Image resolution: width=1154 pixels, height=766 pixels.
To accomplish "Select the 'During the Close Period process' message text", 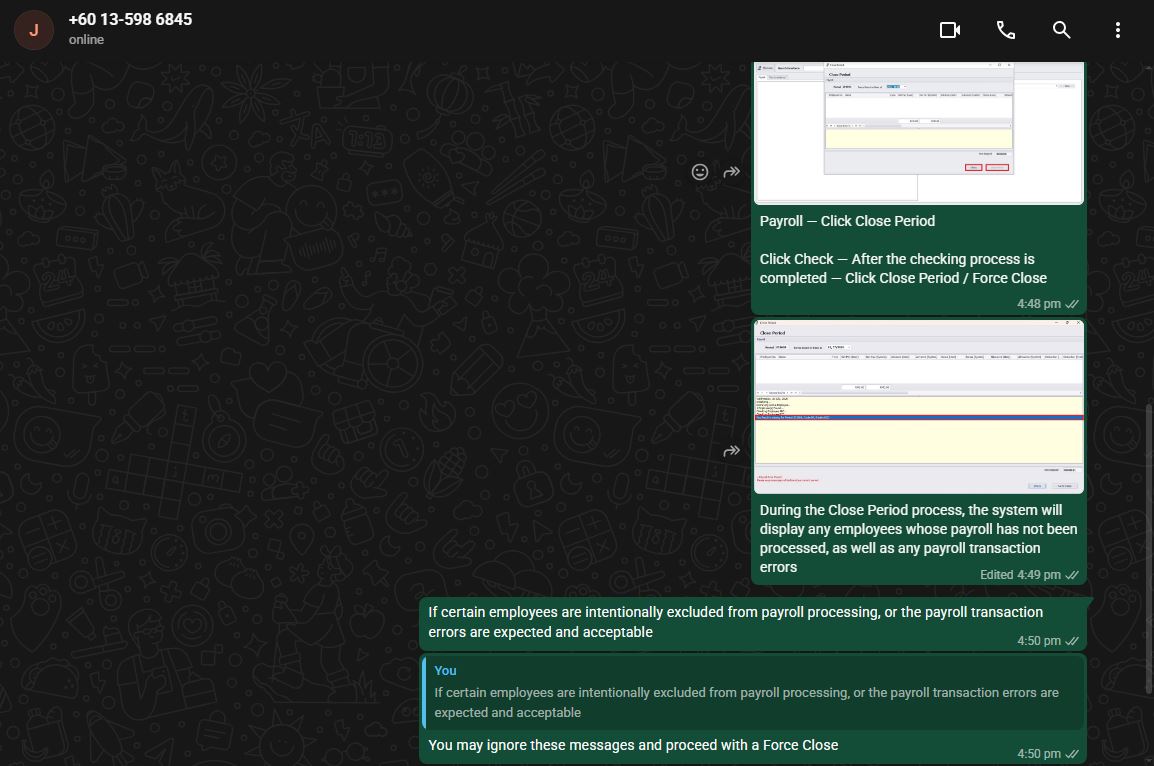I will click(918, 539).
